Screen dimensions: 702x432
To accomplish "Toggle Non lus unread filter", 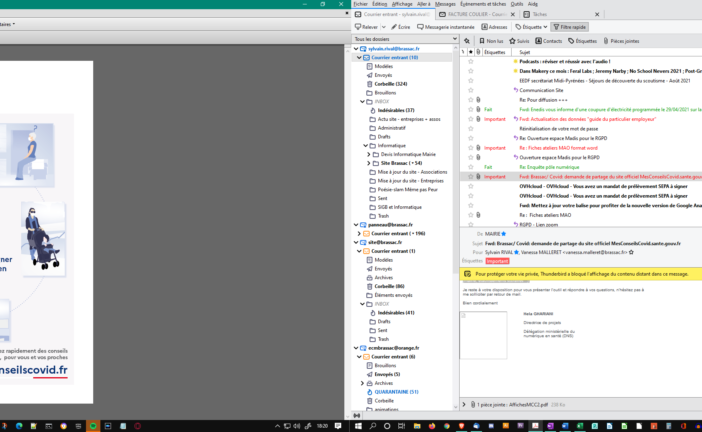I will (491, 41).
